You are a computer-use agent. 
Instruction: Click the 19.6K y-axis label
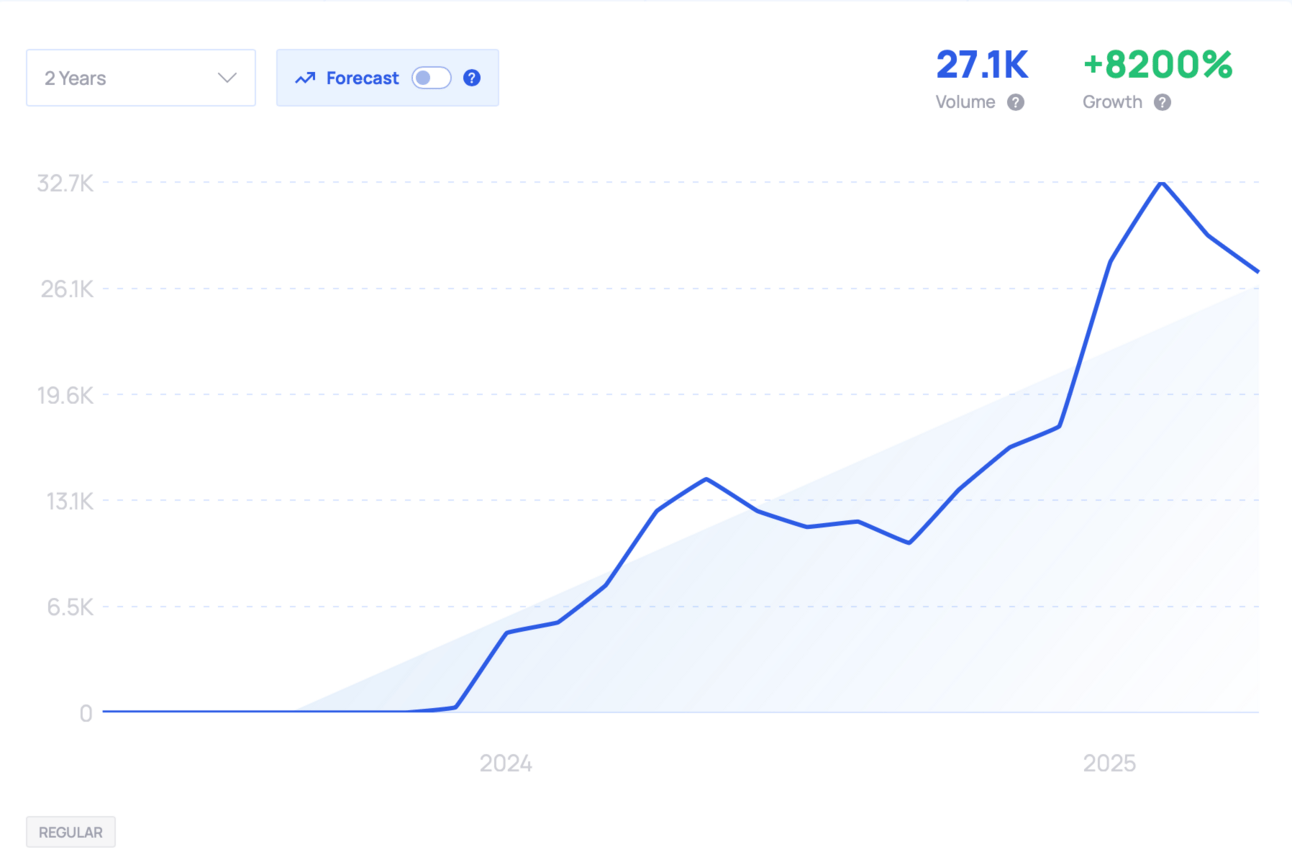(65, 395)
